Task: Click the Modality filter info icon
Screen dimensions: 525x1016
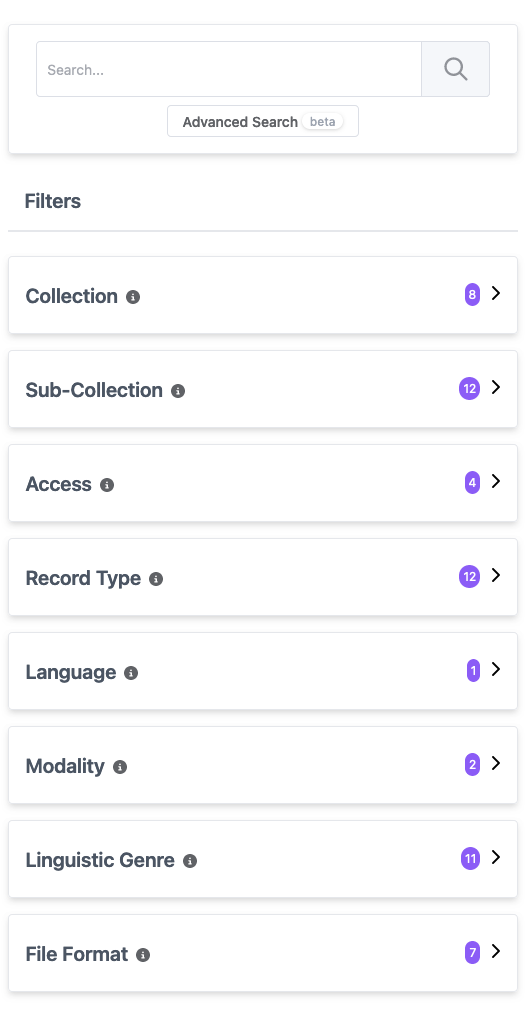Action: tap(120, 767)
